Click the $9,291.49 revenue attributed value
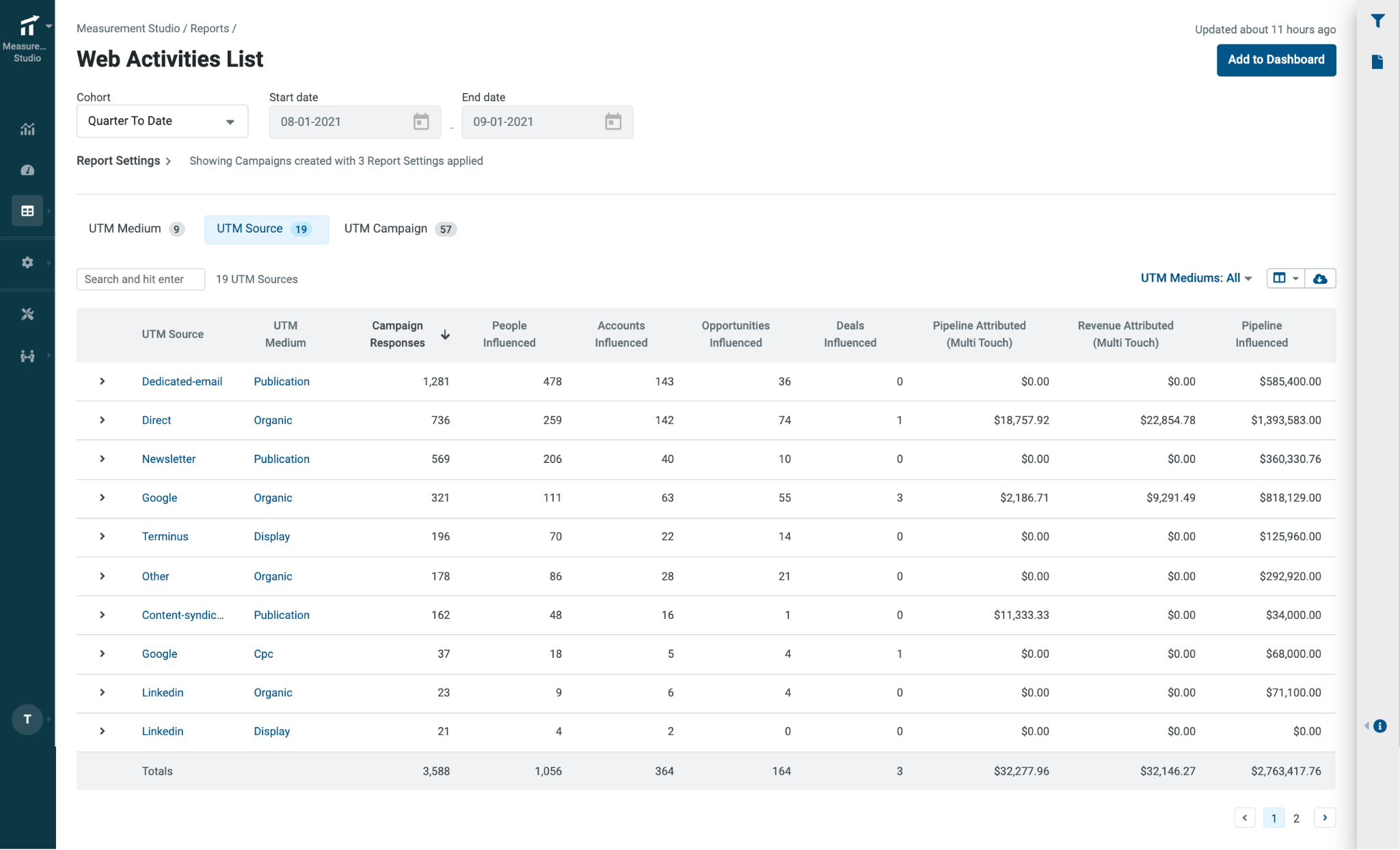This screenshot has height=850, width=1400. click(x=1171, y=498)
